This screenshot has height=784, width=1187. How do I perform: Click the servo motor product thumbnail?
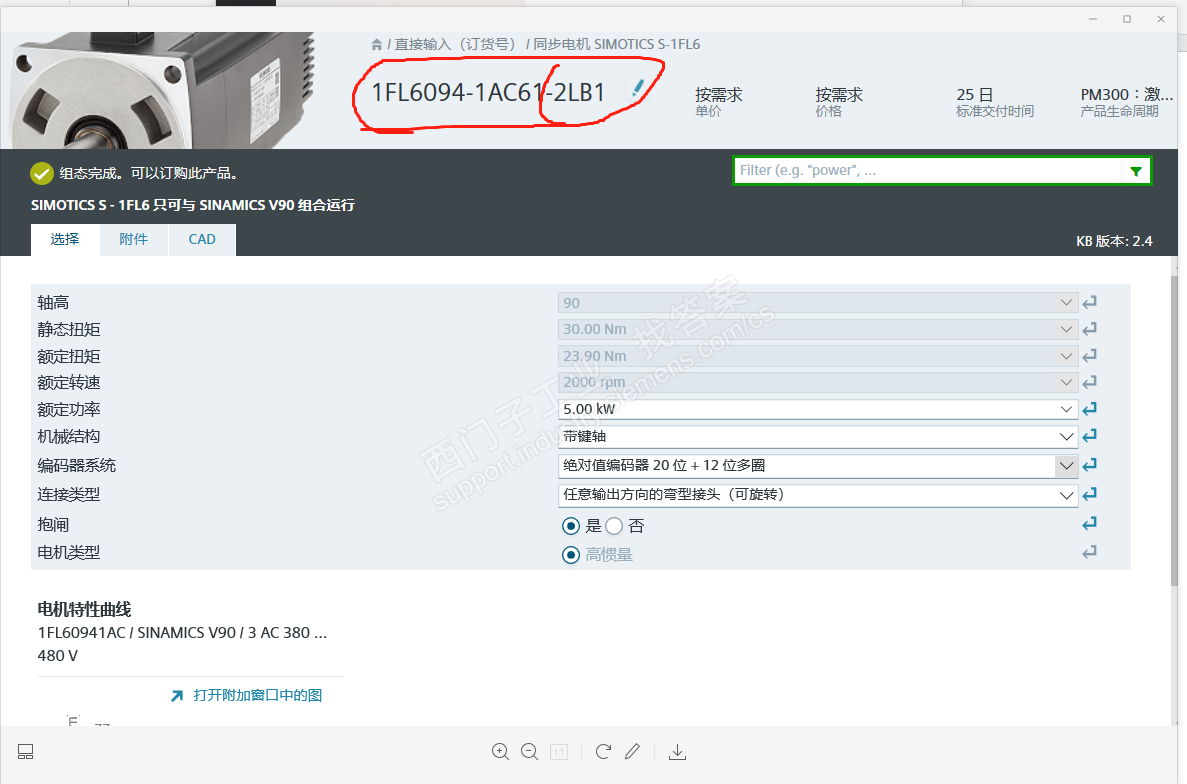tap(161, 90)
